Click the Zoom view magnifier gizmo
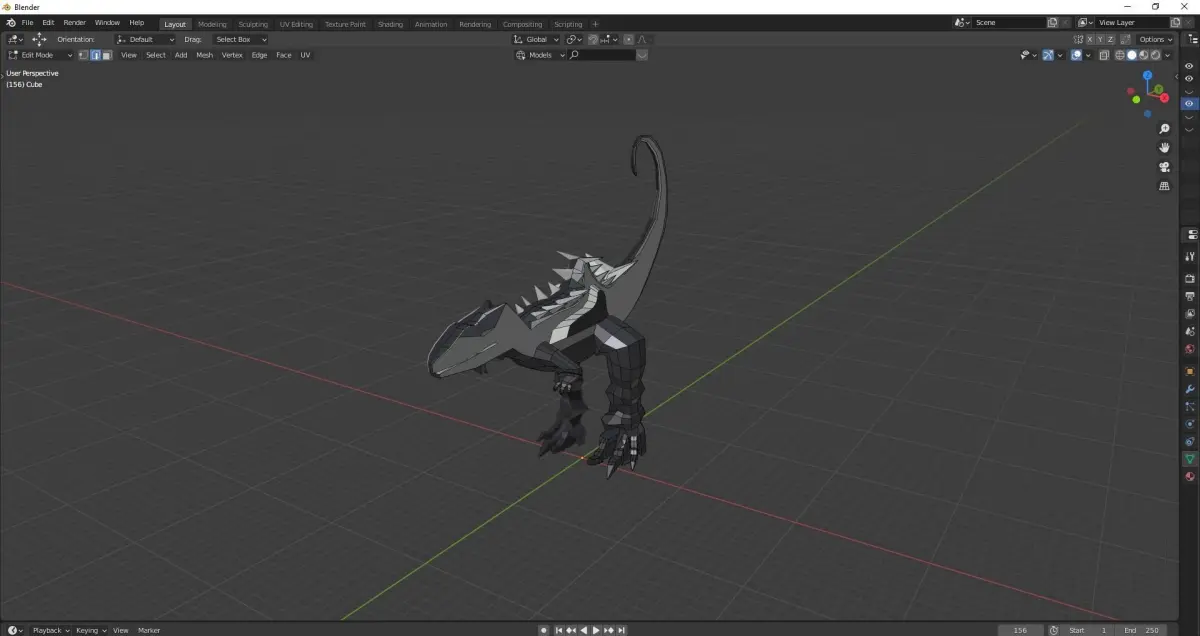Viewport: 1200px width, 636px height. tap(1164, 129)
